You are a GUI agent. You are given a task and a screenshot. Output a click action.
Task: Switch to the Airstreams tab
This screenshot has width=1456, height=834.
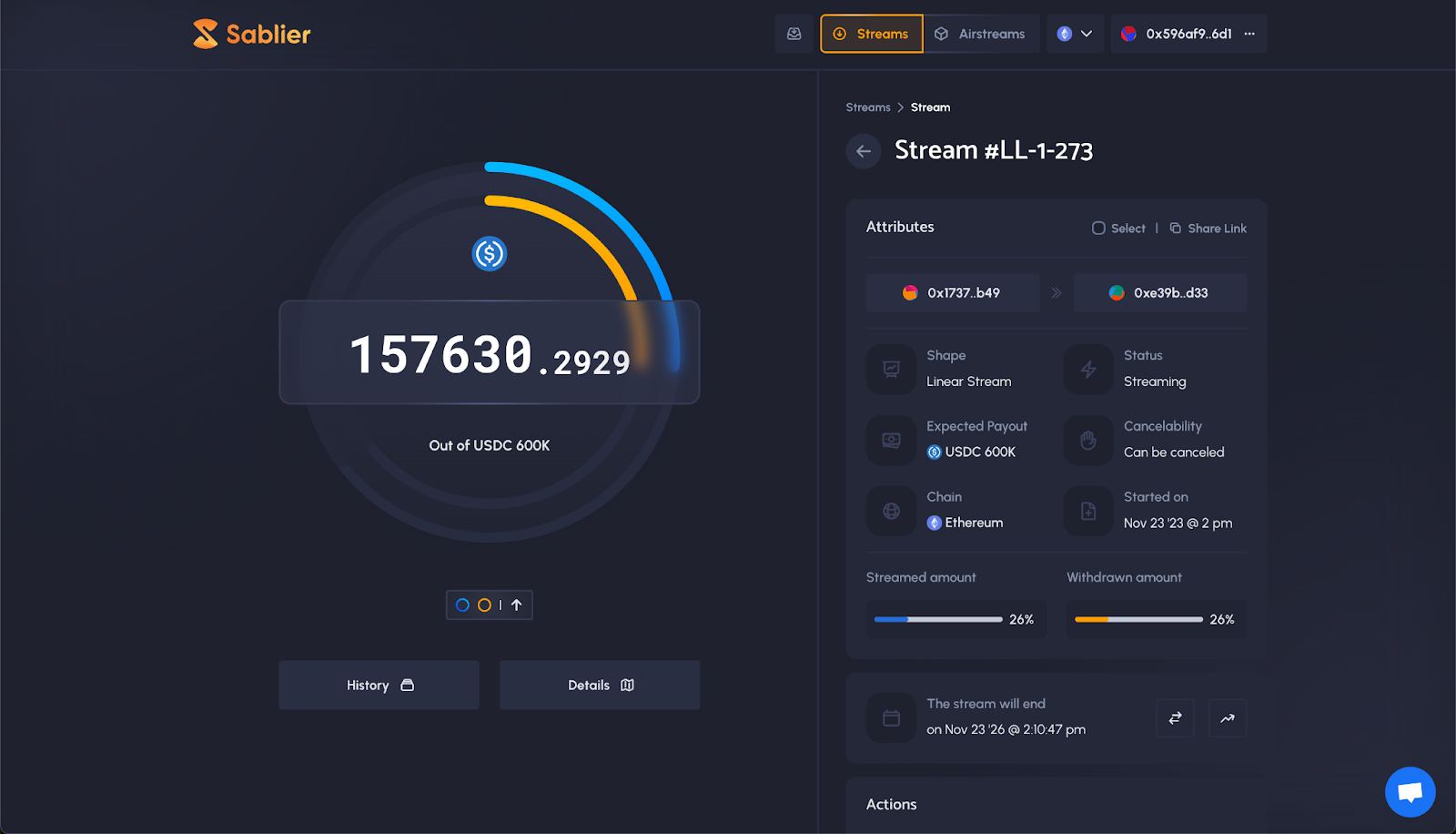pyautogui.click(x=981, y=34)
